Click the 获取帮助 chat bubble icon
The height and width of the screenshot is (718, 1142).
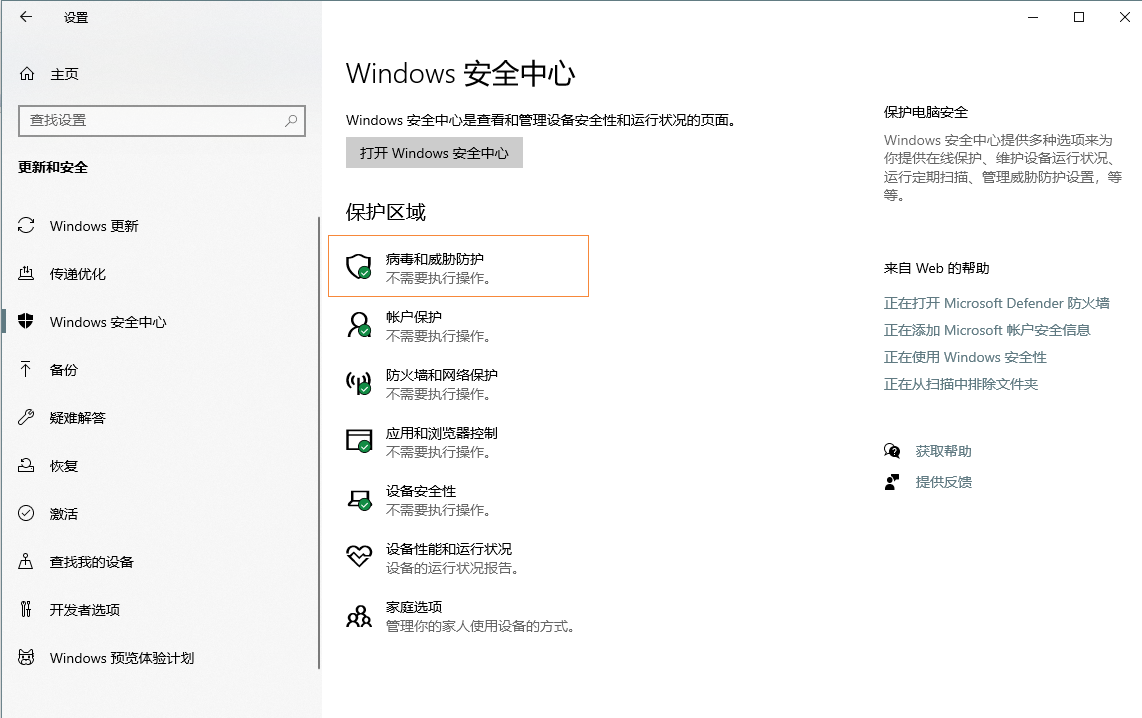[892, 451]
